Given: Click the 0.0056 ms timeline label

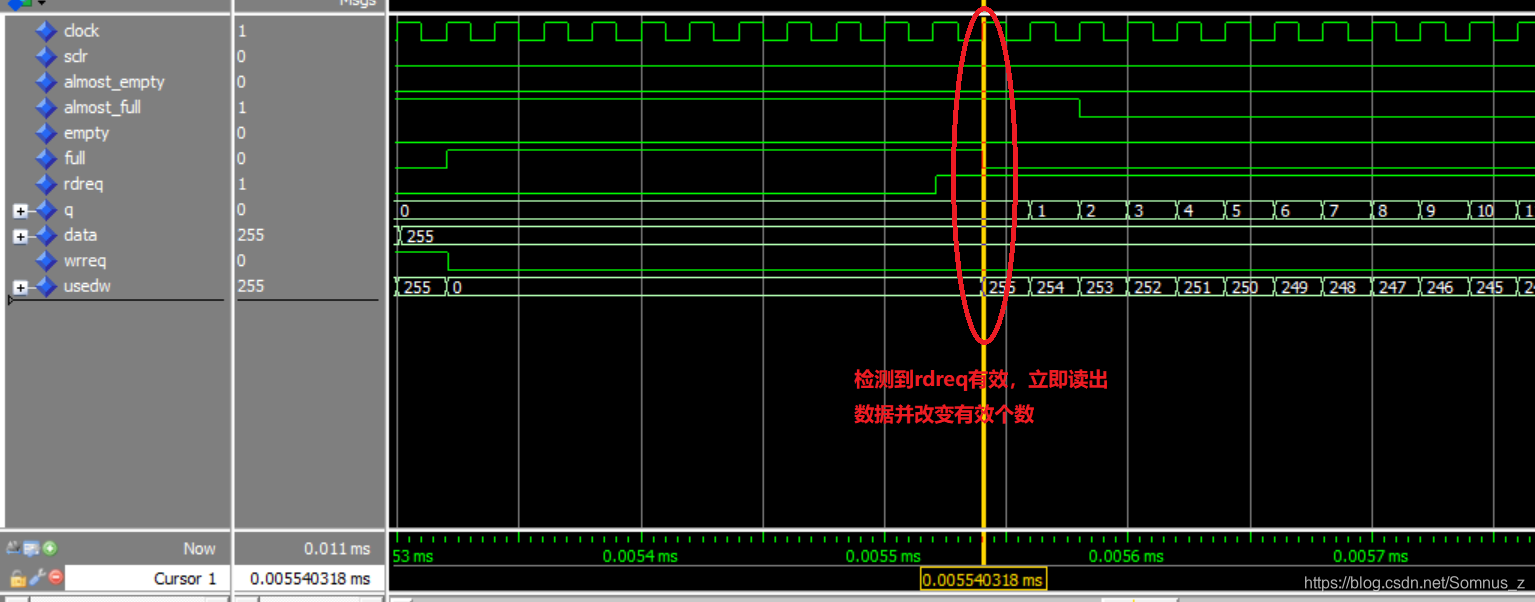Looking at the screenshot, I should pos(1126,556).
